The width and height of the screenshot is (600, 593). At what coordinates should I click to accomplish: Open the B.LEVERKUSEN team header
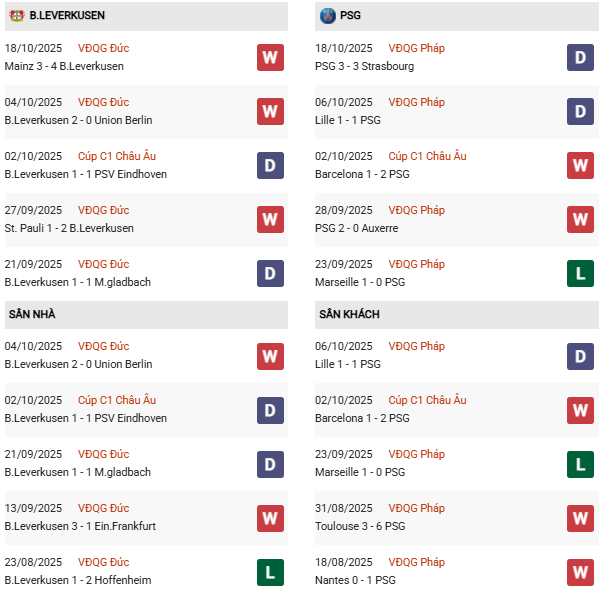[x=67, y=16]
